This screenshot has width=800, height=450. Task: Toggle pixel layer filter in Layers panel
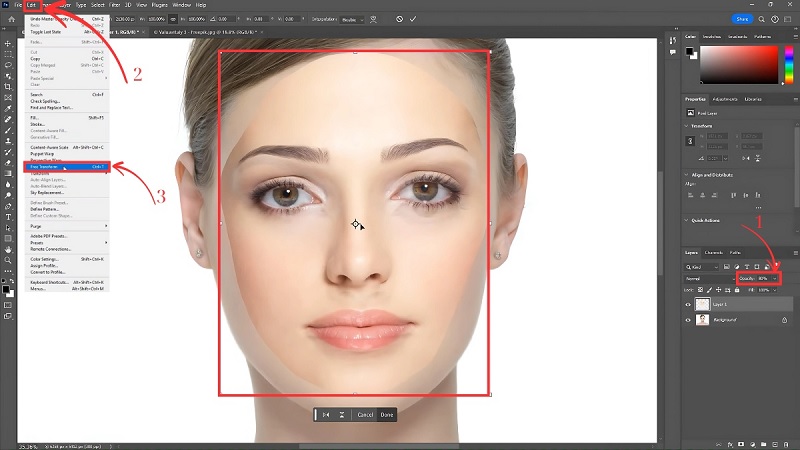(x=727, y=267)
